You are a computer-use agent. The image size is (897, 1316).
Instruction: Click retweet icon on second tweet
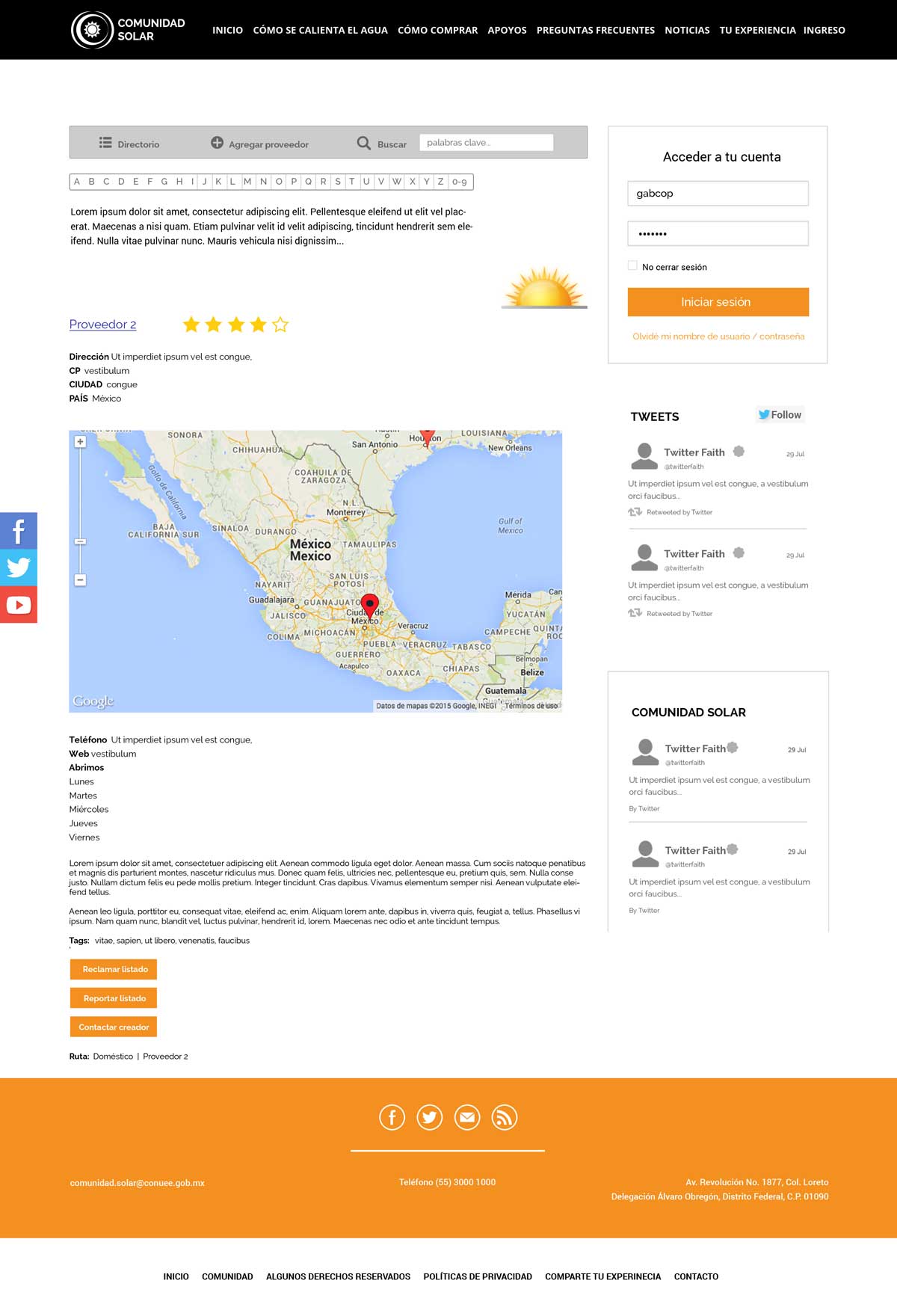(x=635, y=613)
